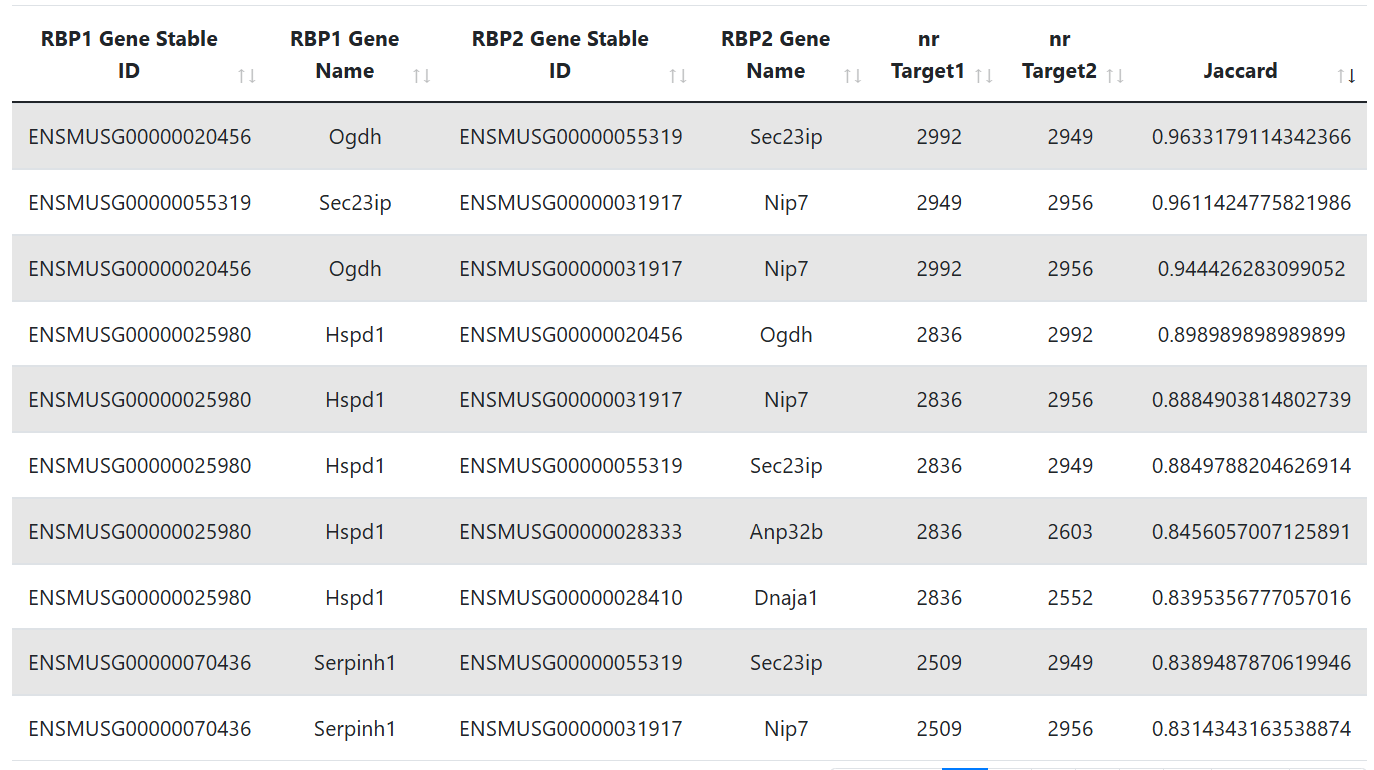Toggle sort arrows for RBP2 Gene Stable ID
1374x770 pixels.
(x=678, y=76)
